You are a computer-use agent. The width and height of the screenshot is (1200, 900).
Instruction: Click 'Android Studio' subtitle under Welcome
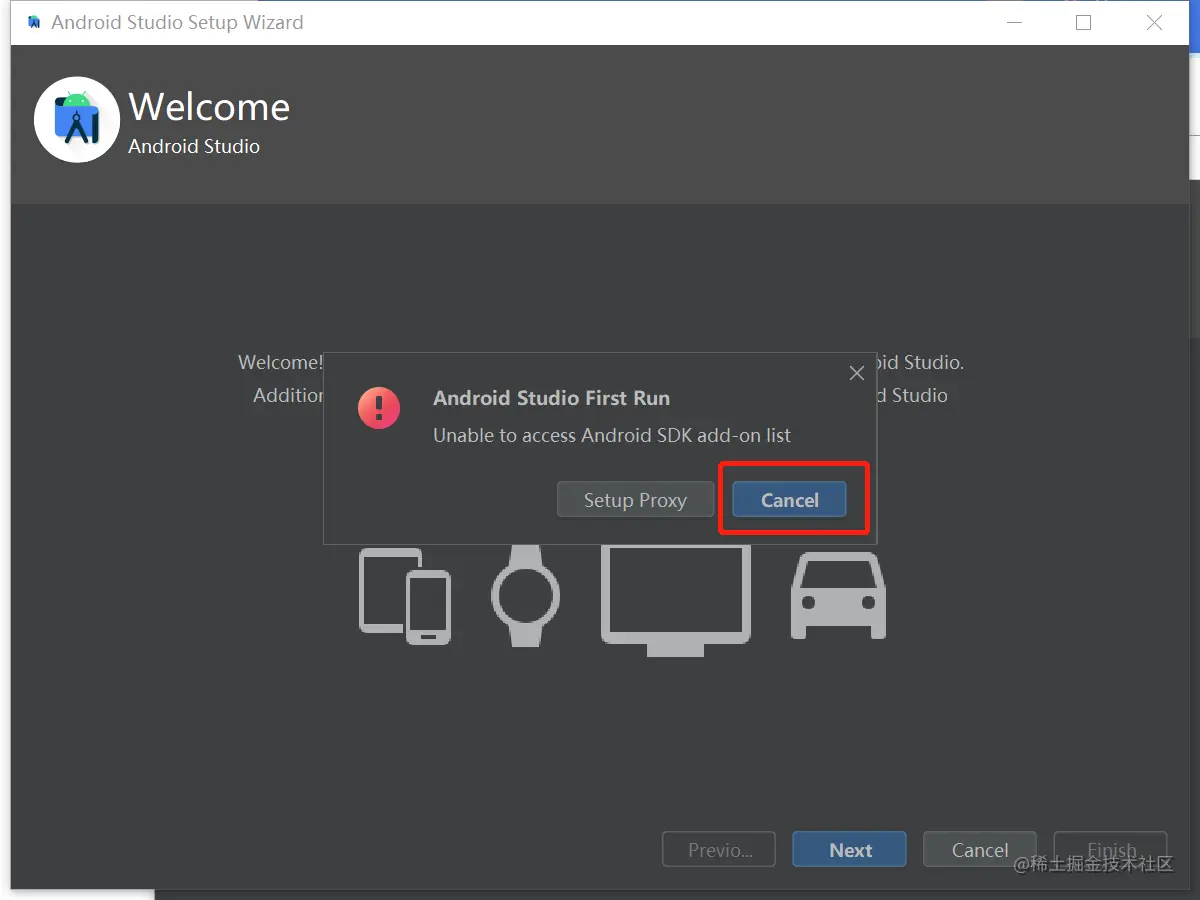(x=194, y=146)
